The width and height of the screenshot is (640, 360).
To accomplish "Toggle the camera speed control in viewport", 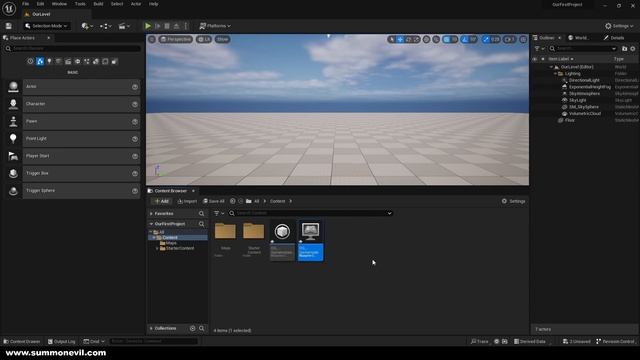I will tap(509, 39).
